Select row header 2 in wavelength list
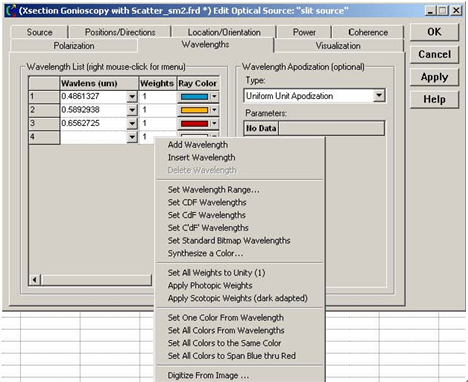The width and height of the screenshot is (468, 382). pos(44,110)
